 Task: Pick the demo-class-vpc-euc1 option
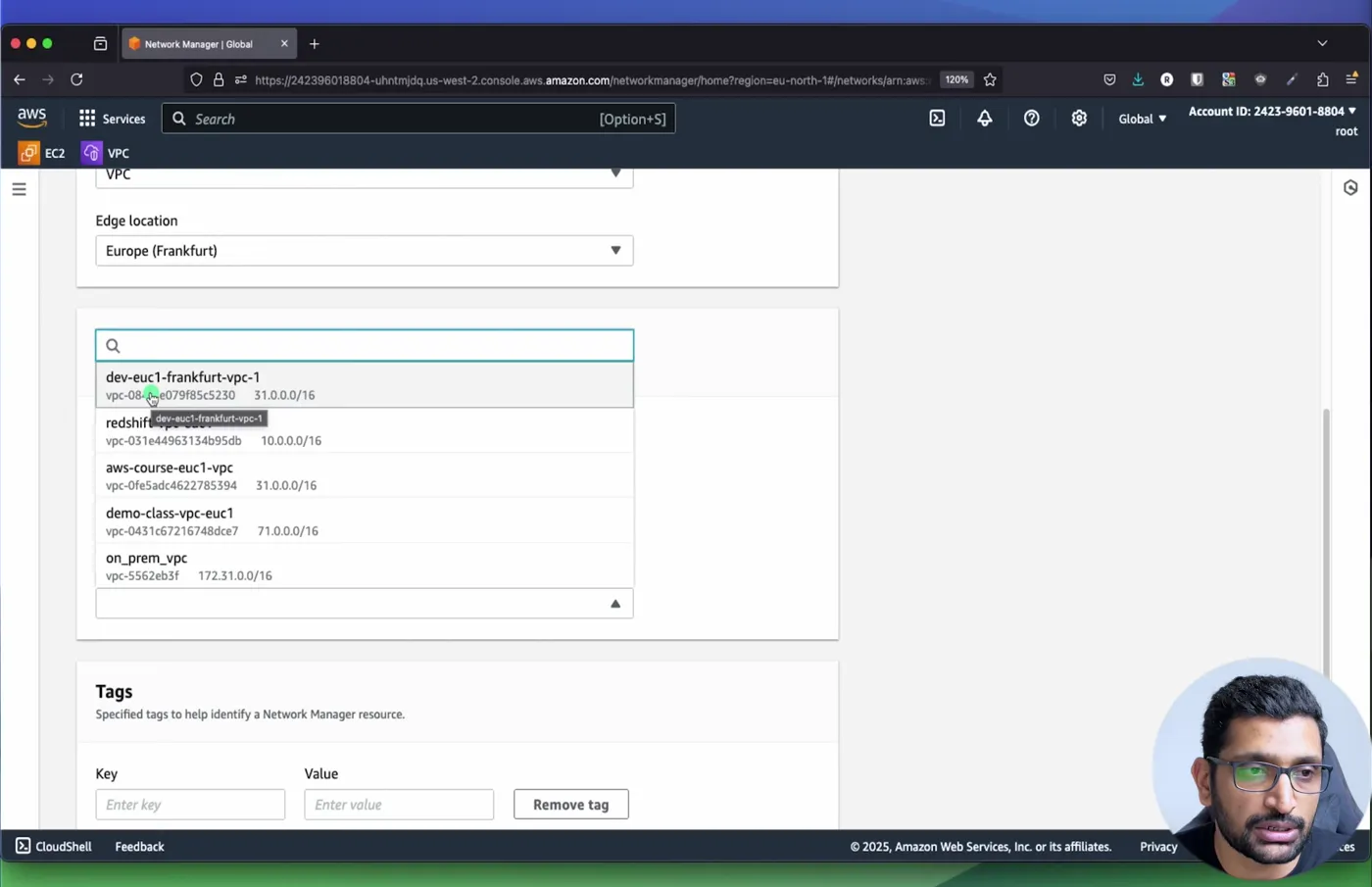[x=365, y=520]
